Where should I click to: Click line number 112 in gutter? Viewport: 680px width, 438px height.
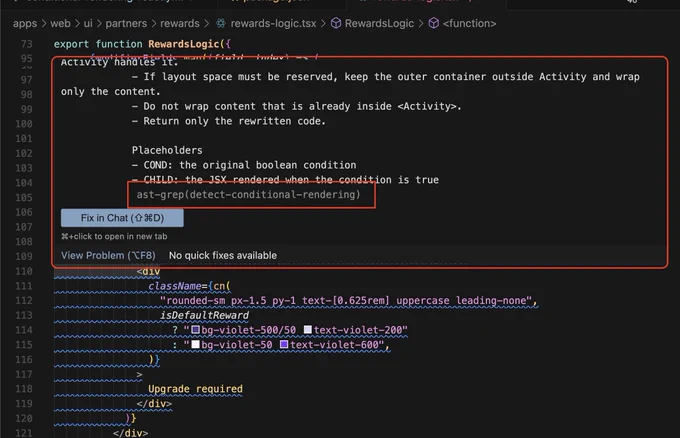tap(24, 301)
